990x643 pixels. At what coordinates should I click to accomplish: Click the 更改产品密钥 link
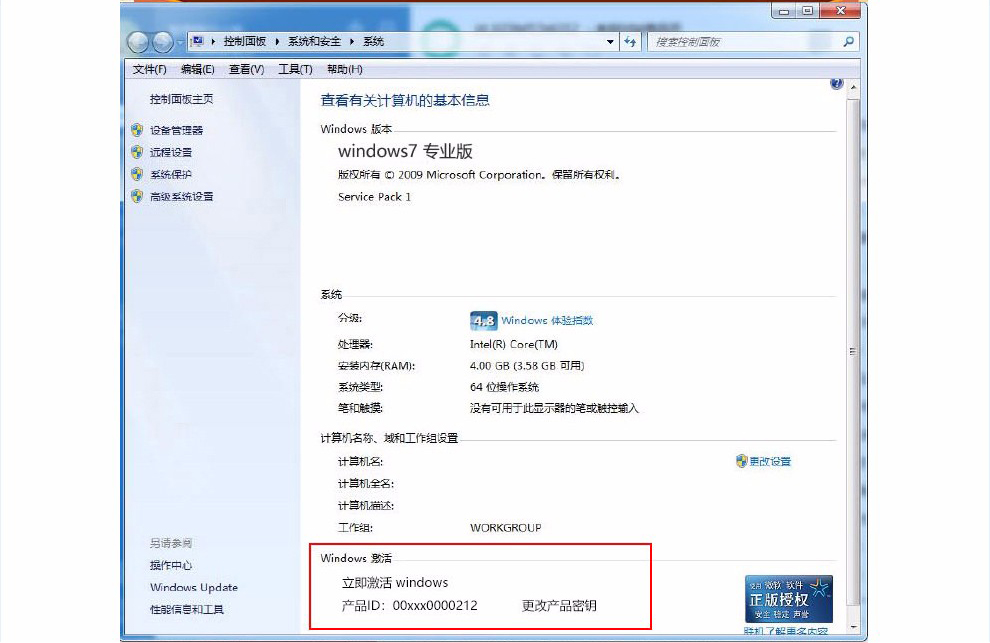pos(559,606)
